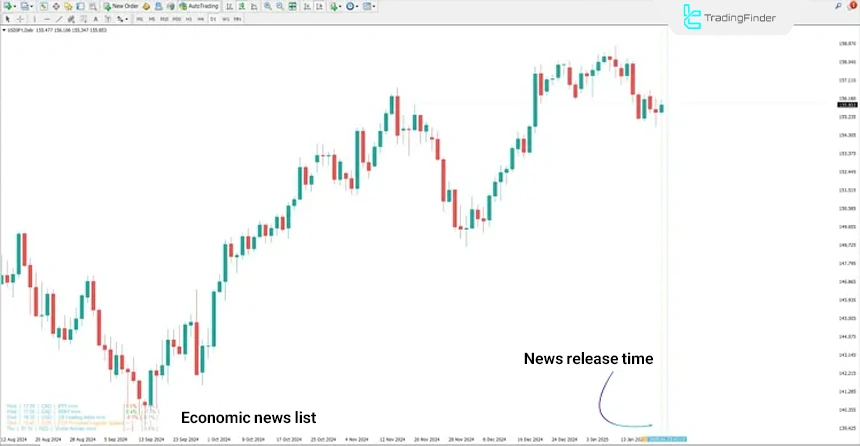The height and width of the screenshot is (446, 860).
Task: Click the New Order button
Action: tap(121, 7)
